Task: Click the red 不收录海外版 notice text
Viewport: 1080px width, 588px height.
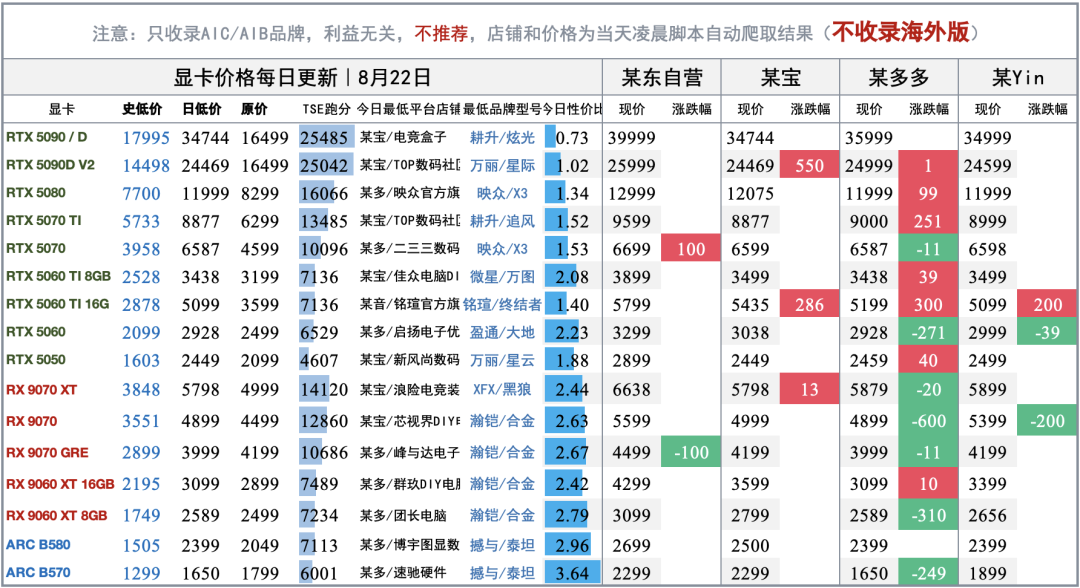Action: point(900,32)
